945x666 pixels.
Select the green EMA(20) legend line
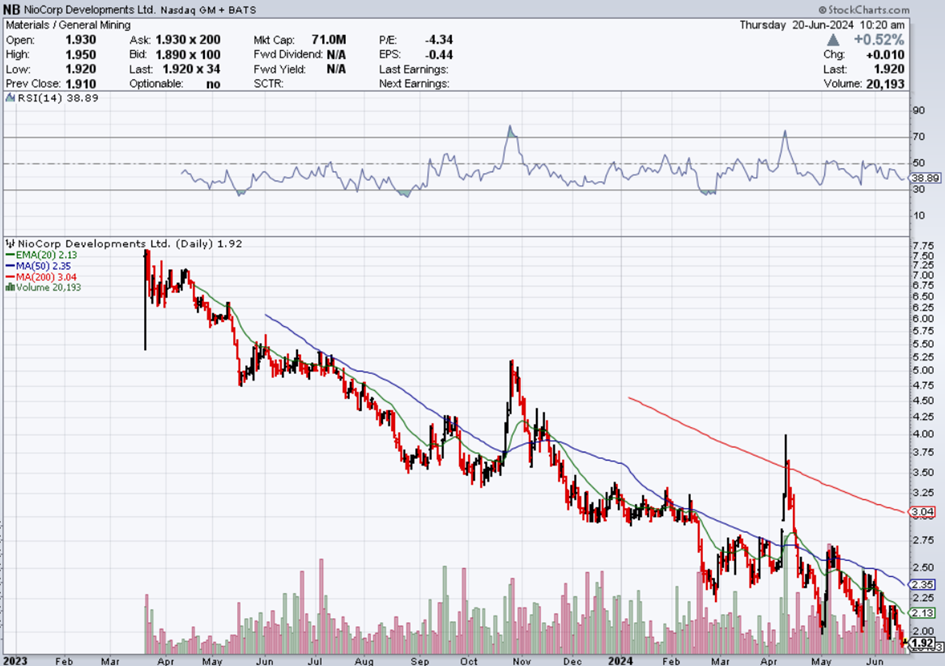click(10, 255)
